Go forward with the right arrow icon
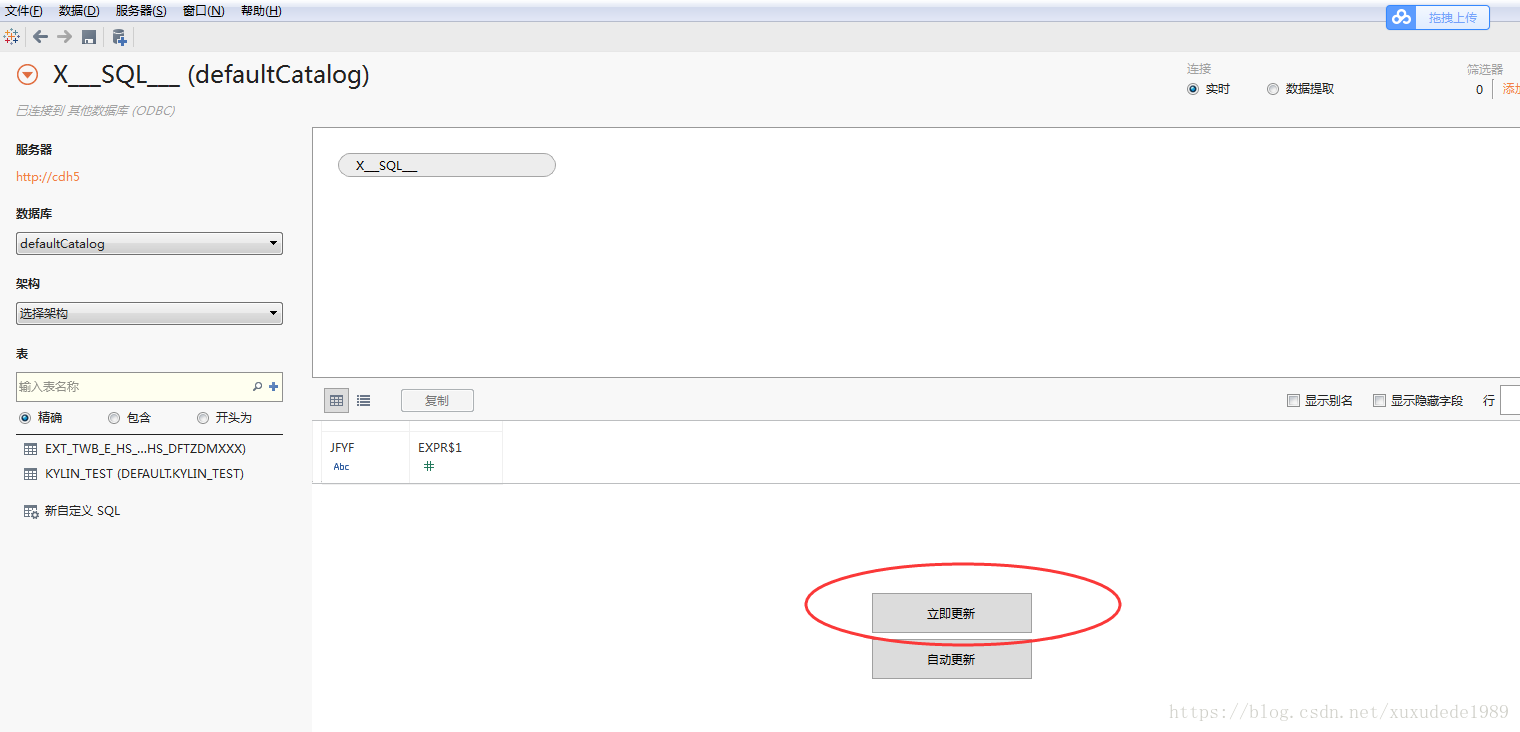Viewport: 1520px width, 732px height. 64,37
